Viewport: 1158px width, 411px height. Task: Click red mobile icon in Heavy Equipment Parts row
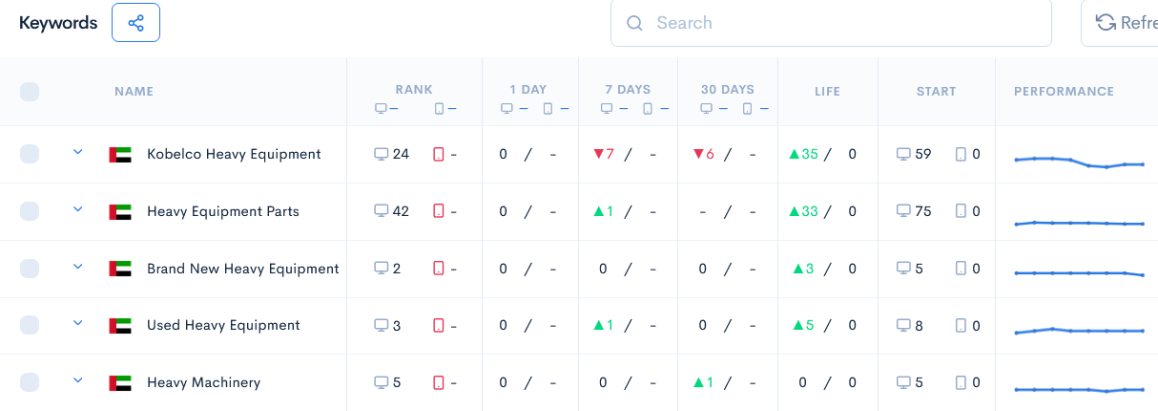point(439,211)
